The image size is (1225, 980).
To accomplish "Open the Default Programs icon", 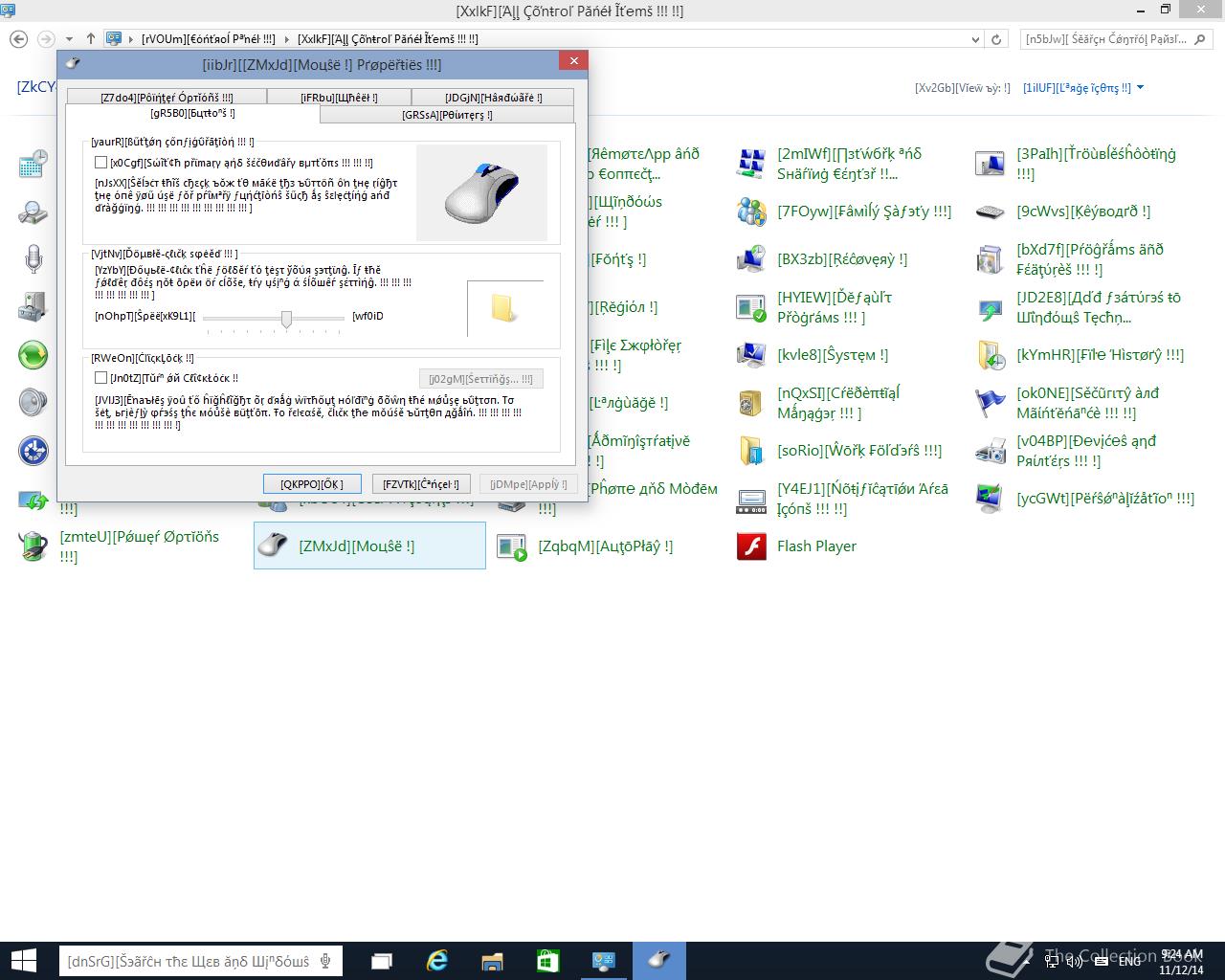I will tap(751, 307).
